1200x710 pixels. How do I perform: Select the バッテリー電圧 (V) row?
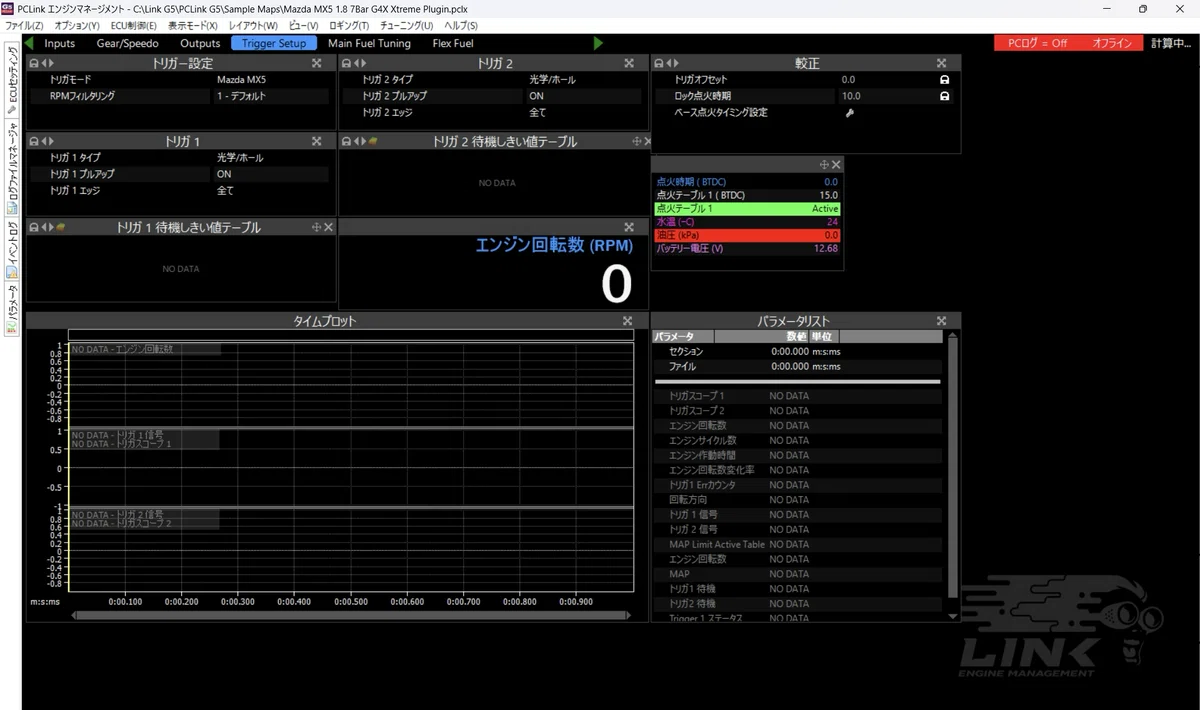pos(747,248)
